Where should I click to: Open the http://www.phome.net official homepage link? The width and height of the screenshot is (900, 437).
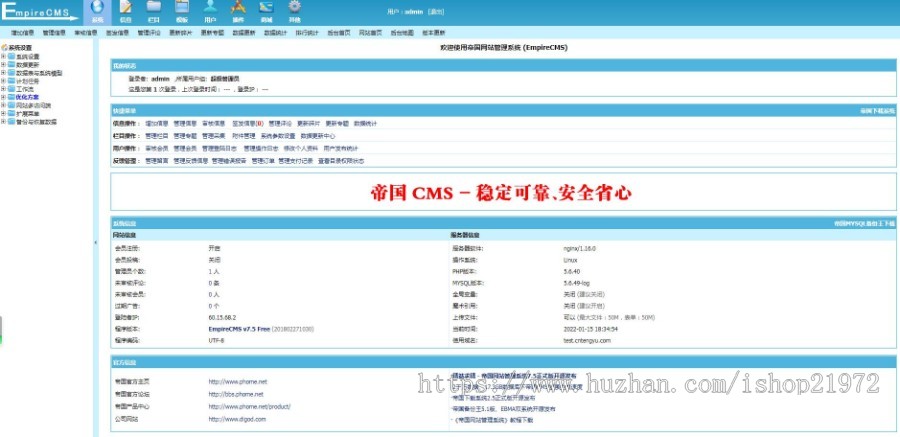pos(238,381)
